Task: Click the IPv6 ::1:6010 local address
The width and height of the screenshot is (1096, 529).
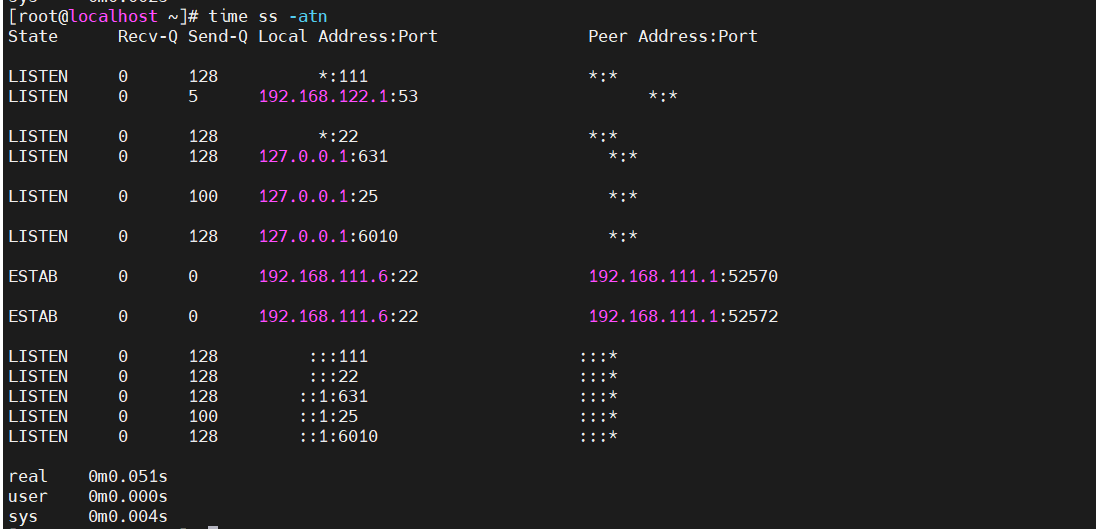Action: (338, 436)
